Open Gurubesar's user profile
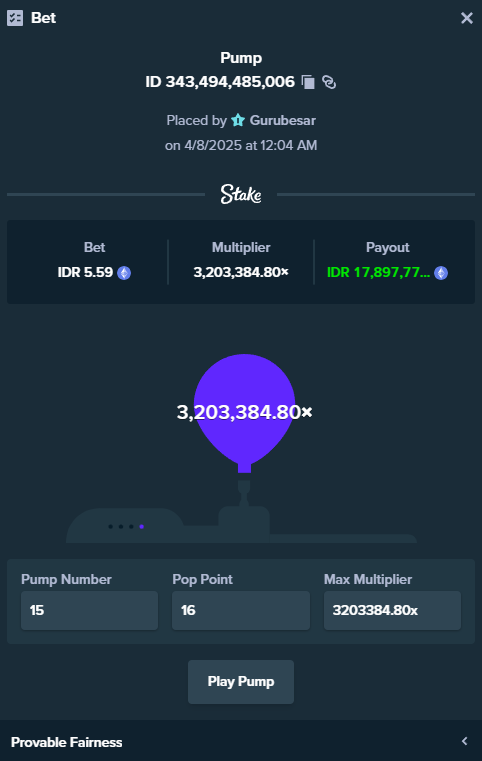This screenshot has width=482, height=761. point(283,120)
